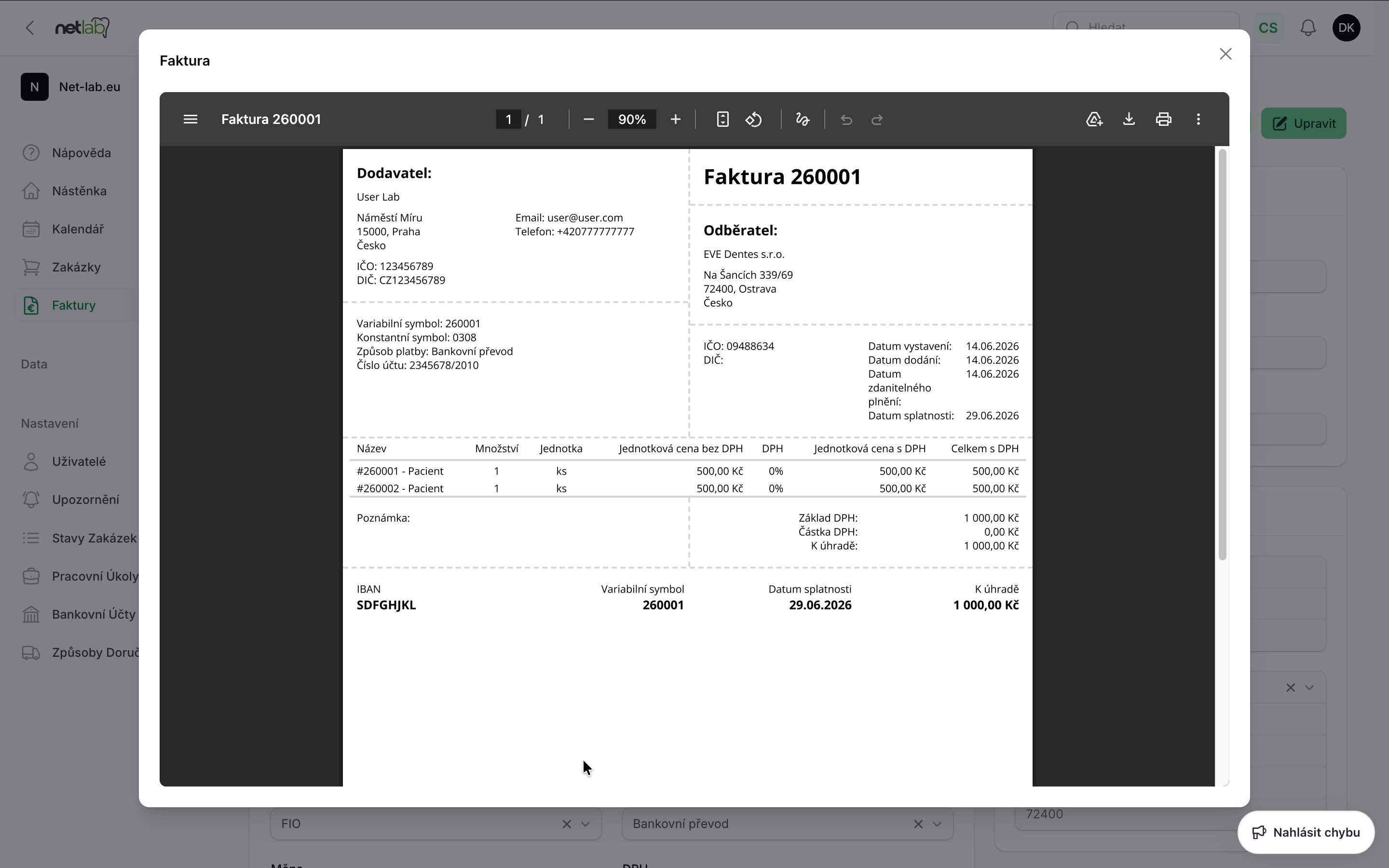This screenshot has height=868, width=1389.
Task: Click the undo arrow in PDF toolbar
Action: point(846,120)
